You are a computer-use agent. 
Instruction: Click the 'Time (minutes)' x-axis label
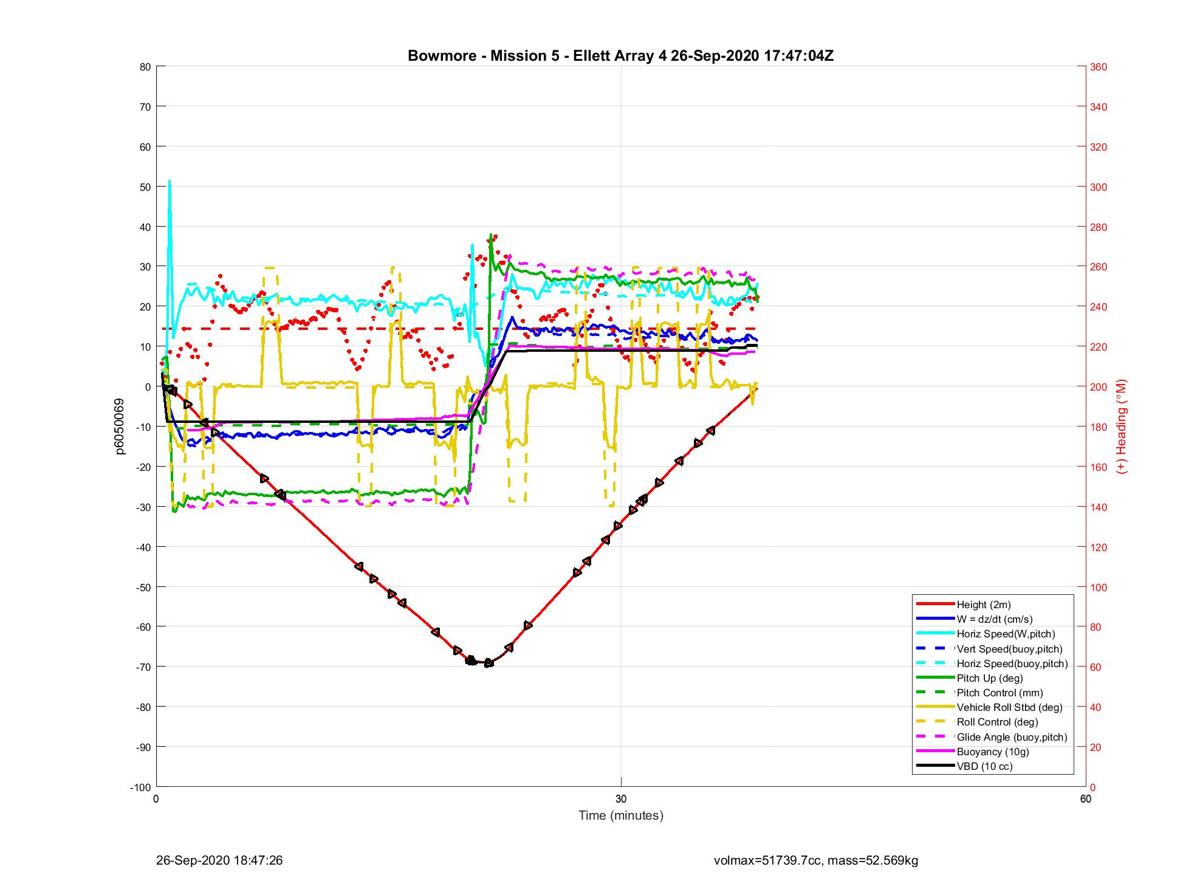tap(621, 816)
